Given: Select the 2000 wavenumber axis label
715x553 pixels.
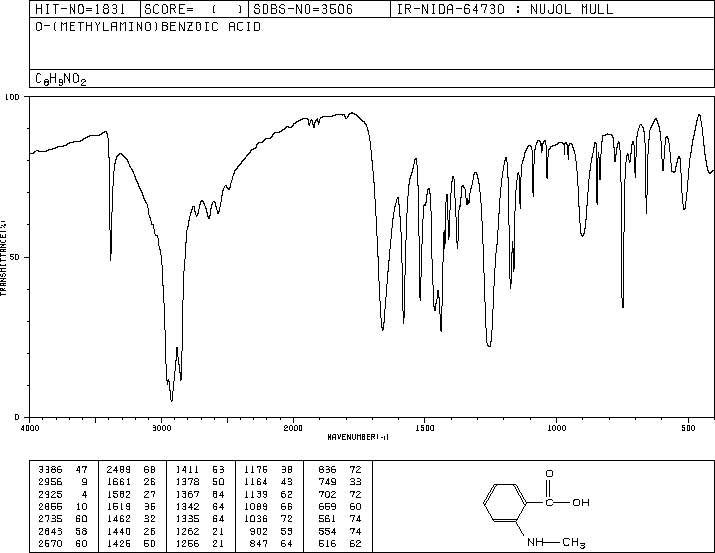Looking at the screenshot, I should pyautogui.click(x=293, y=428).
